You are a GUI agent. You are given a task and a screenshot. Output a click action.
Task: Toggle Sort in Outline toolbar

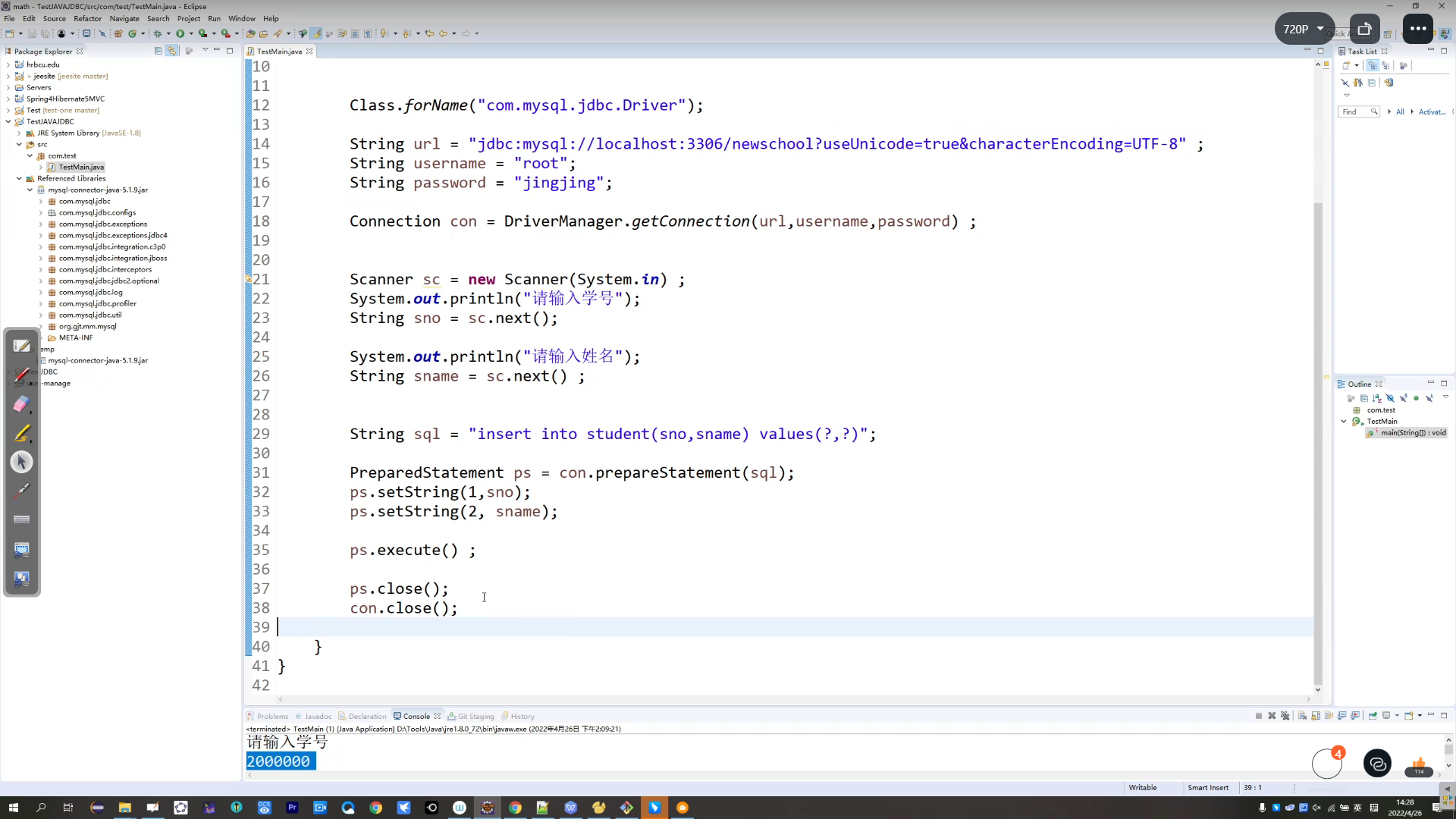point(1377,398)
